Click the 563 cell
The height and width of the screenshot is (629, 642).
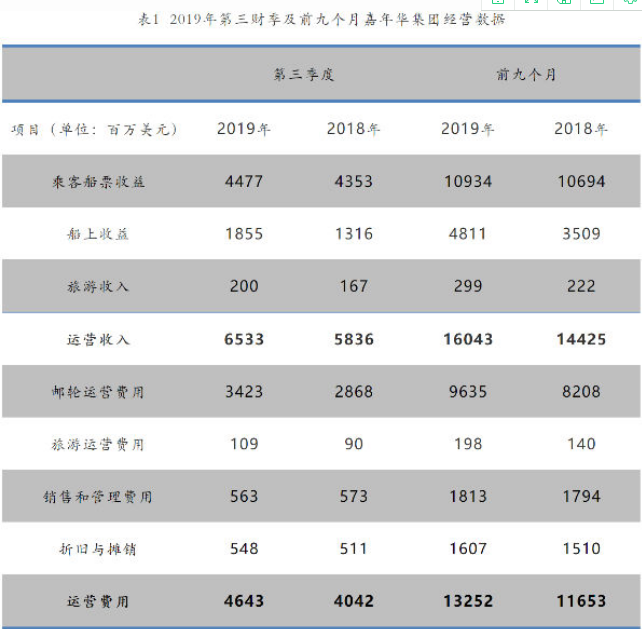[244, 497]
